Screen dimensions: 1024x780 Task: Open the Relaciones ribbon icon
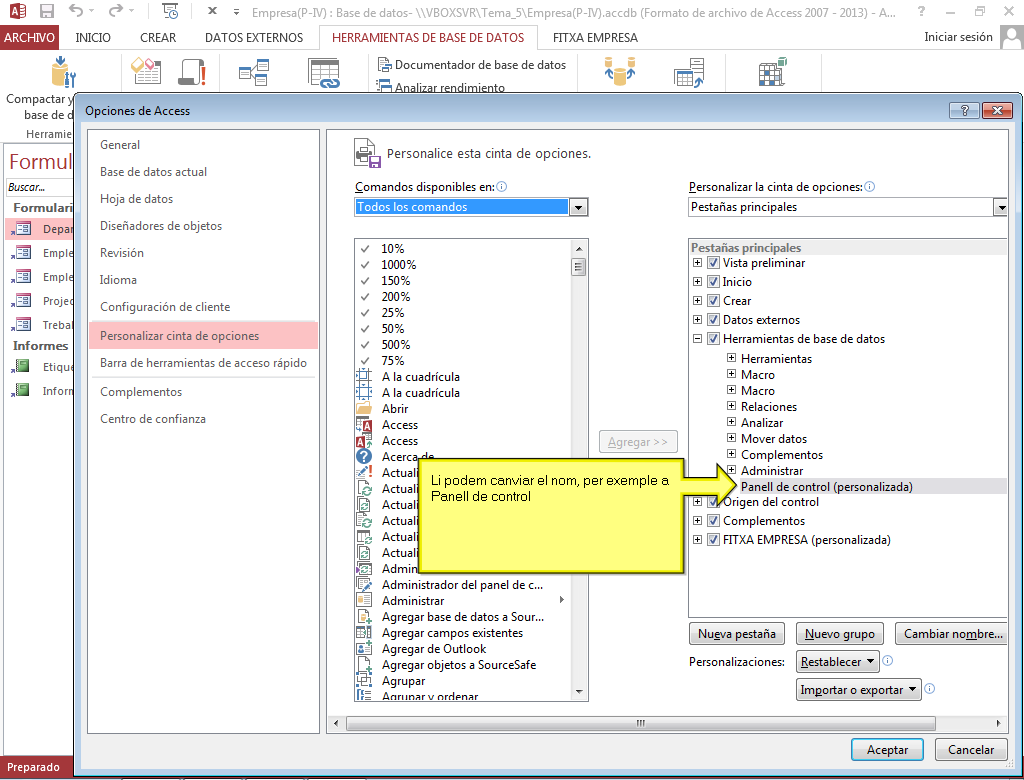pos(253,72)
